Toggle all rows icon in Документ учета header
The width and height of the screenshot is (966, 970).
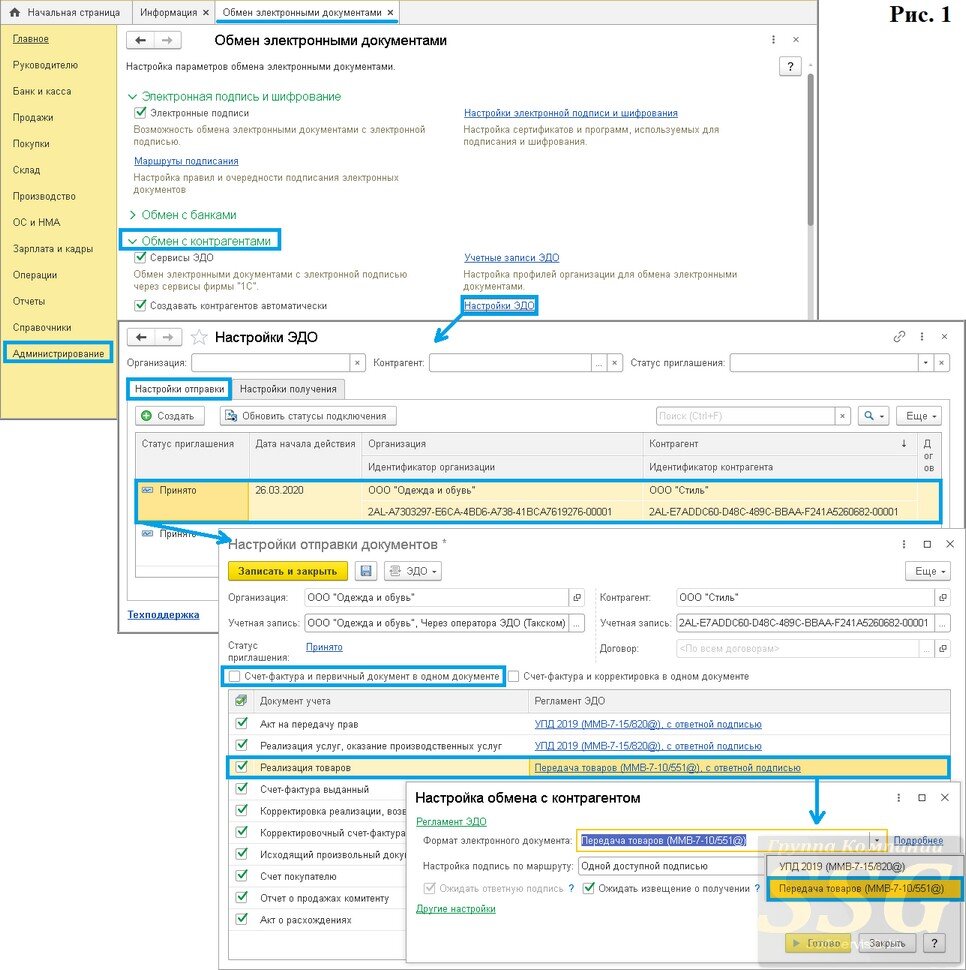pos(241,701)
